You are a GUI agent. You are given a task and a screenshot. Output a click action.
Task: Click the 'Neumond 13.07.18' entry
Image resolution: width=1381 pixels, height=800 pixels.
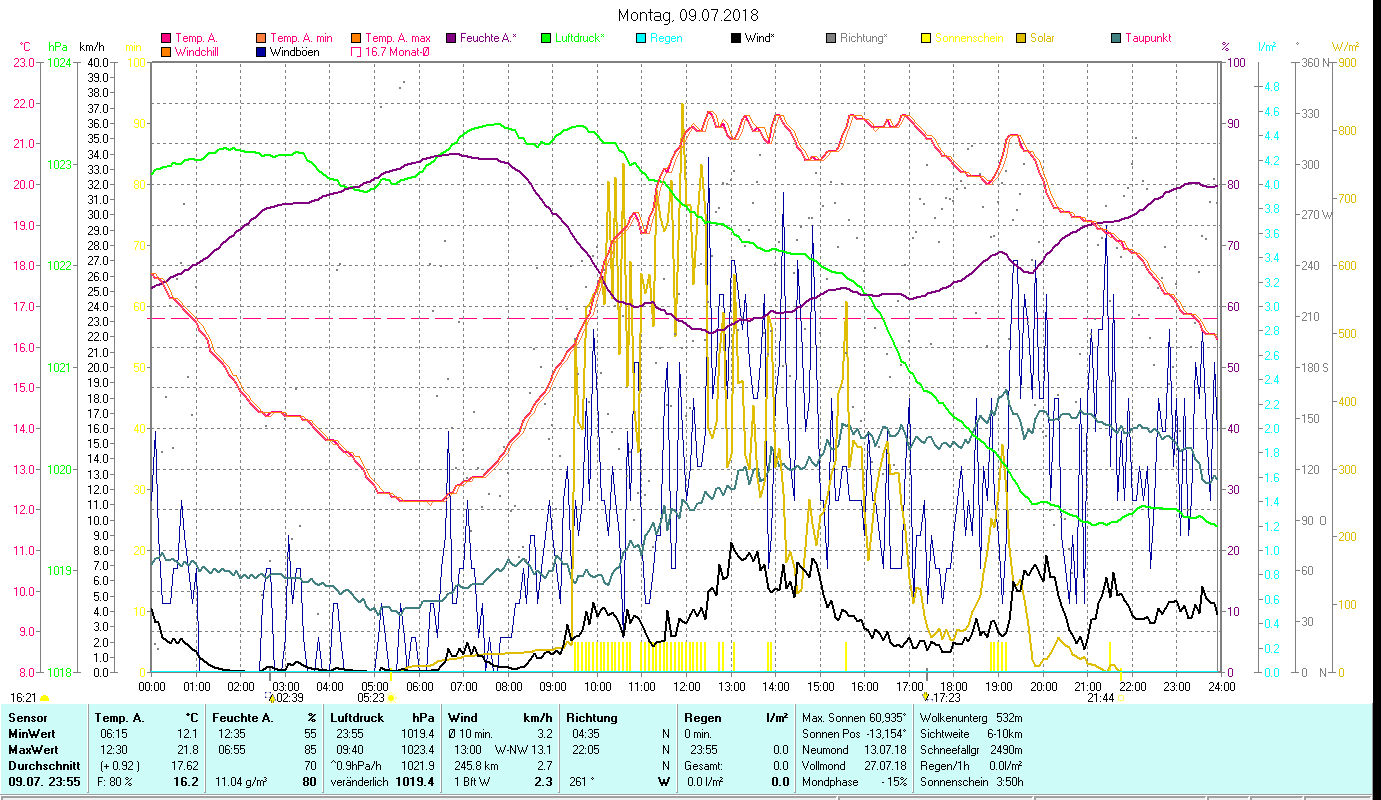855,750
